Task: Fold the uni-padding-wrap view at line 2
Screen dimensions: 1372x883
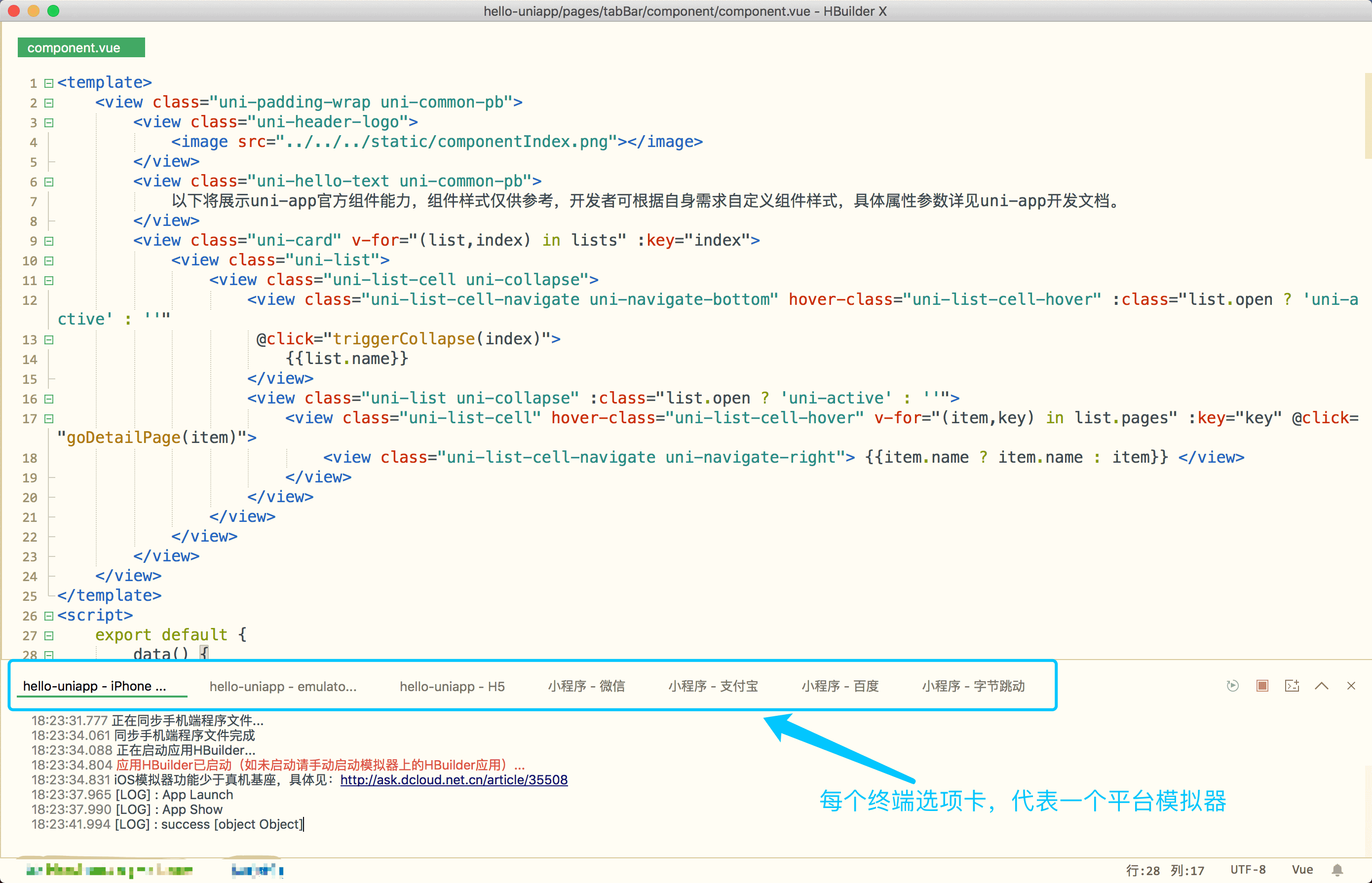Action: tap(49, 103)
